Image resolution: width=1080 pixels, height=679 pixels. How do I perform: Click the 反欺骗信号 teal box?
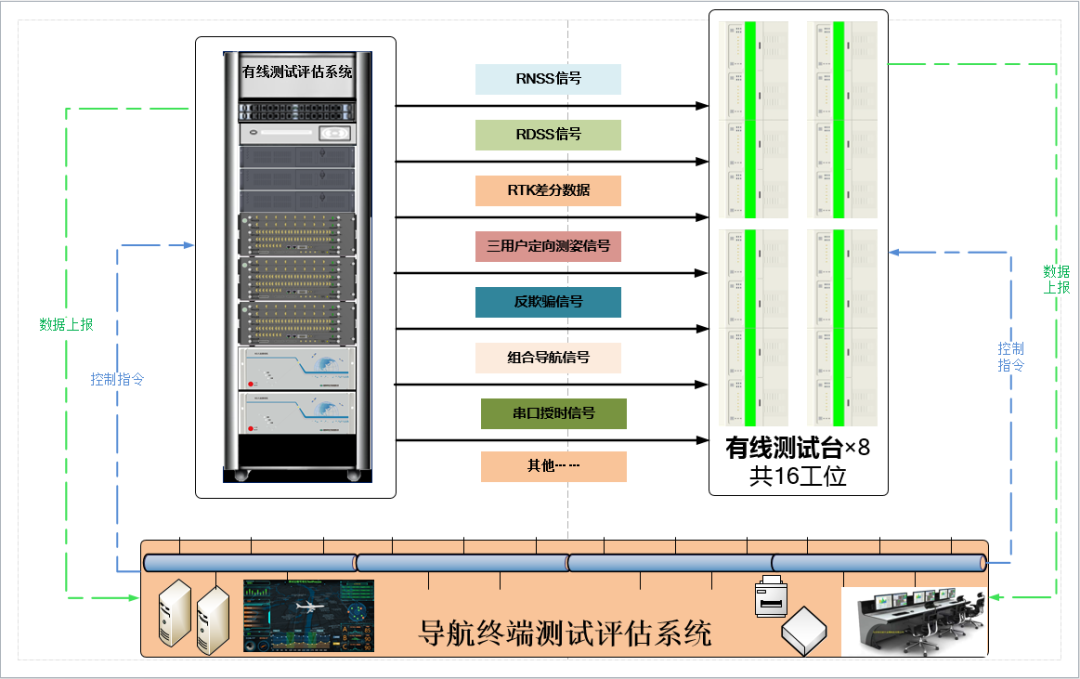[548, 302]
